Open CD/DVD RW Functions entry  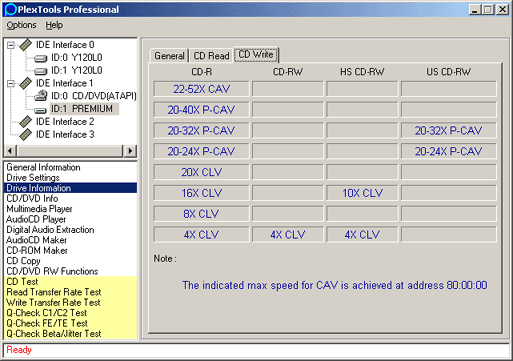click(52, 271)
